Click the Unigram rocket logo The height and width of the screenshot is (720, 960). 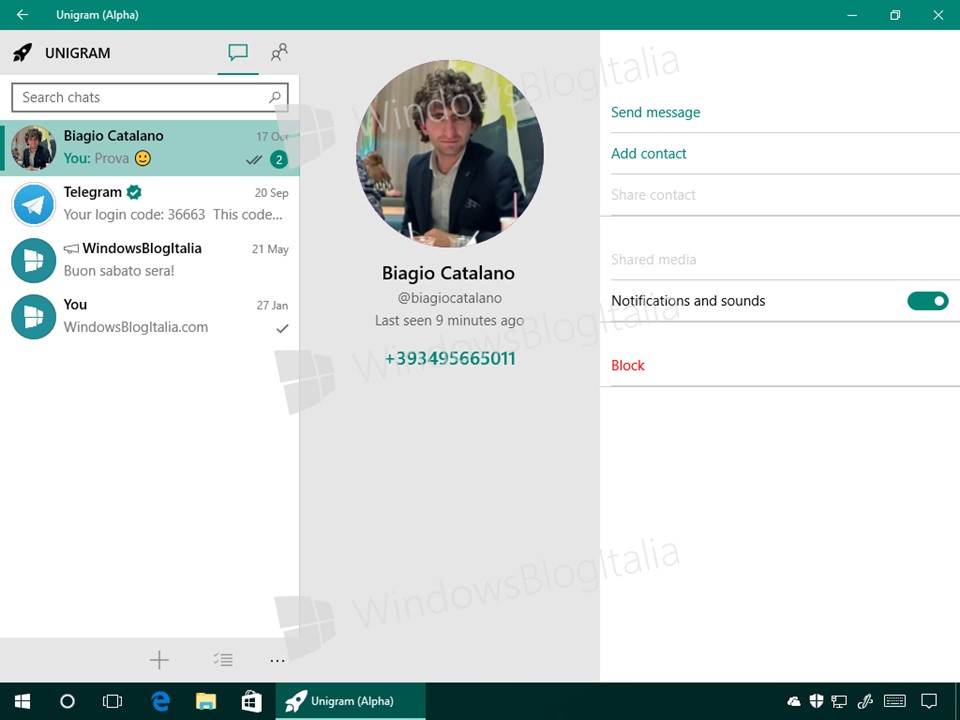pyautogui.click(x=23, y=53)
